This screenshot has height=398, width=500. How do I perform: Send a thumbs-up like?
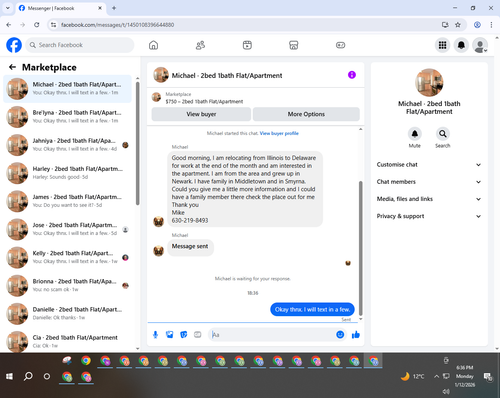356,335
